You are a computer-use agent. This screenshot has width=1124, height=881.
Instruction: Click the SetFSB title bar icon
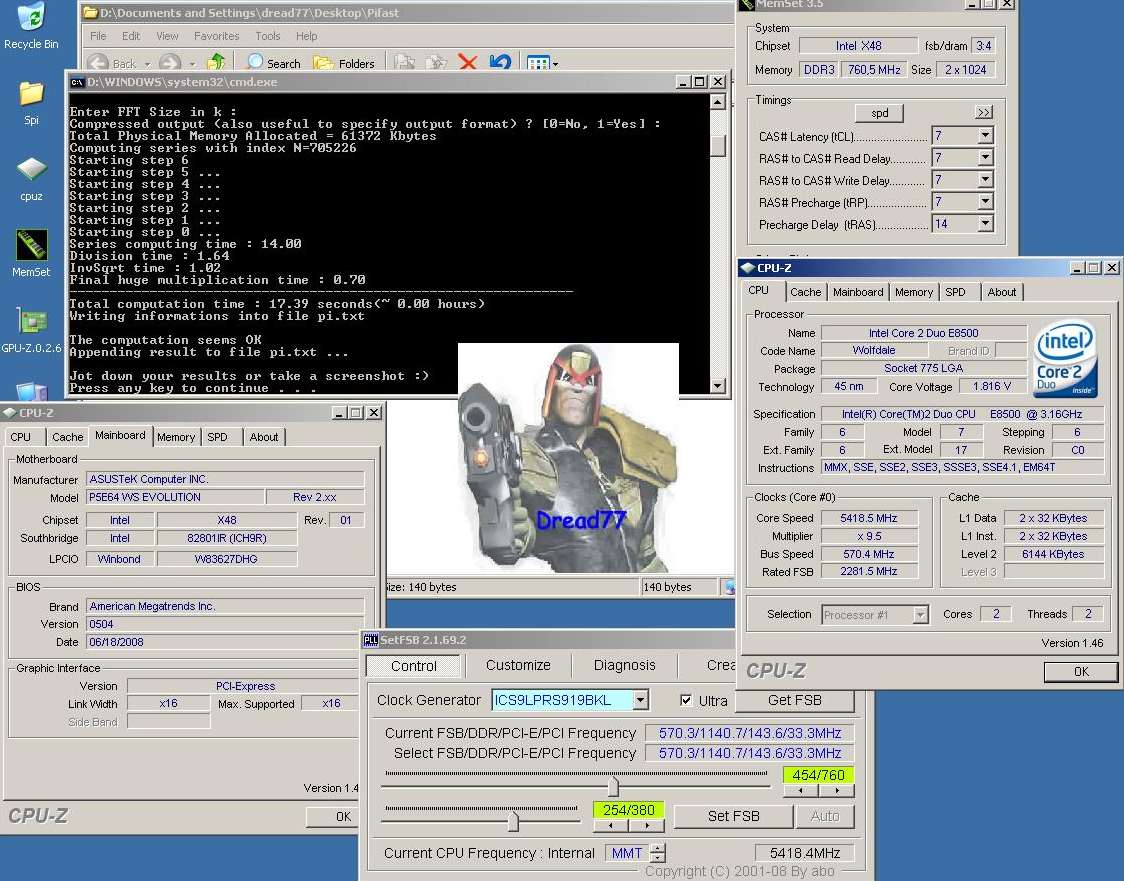click(x=371, y=640)
